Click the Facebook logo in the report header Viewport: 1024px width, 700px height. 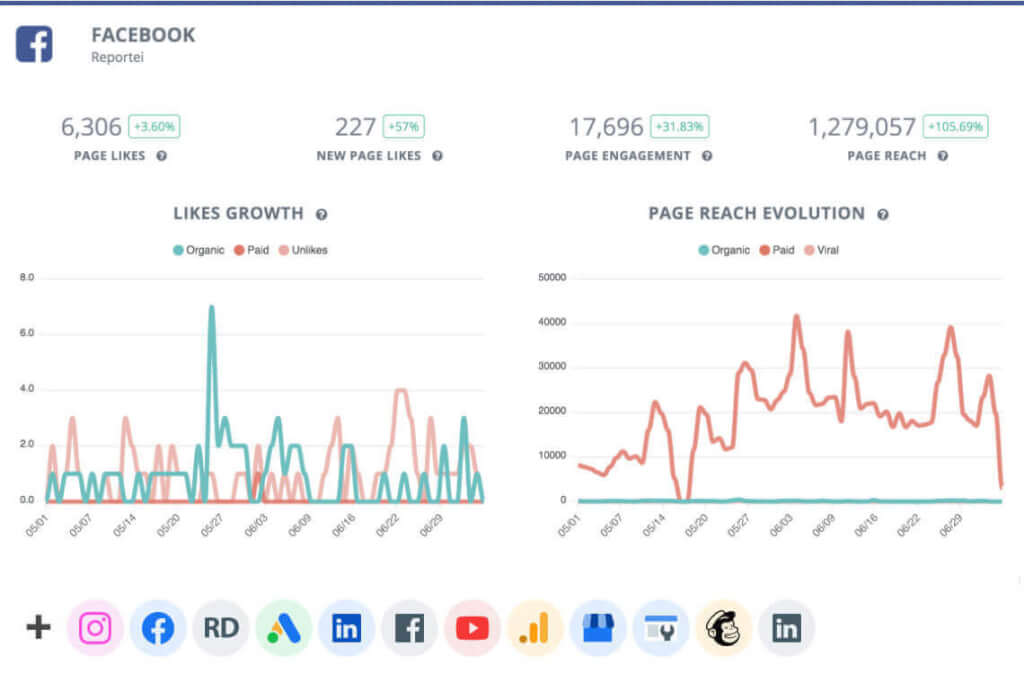point(35,44)
